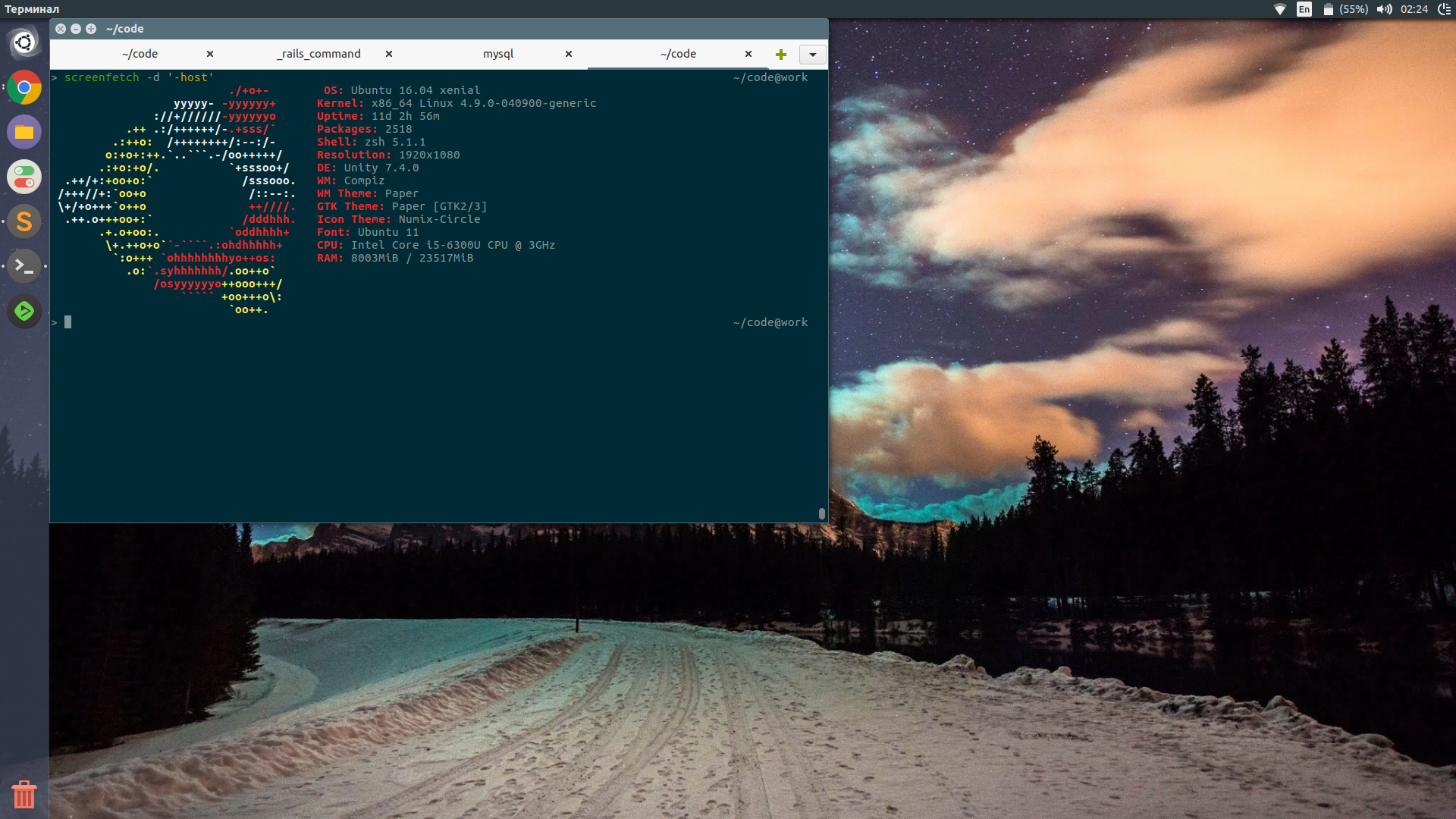Click the Shell zsh 5.1.1 line
The width and height of the screenshot is (1456, 819).
pos(372,142)
